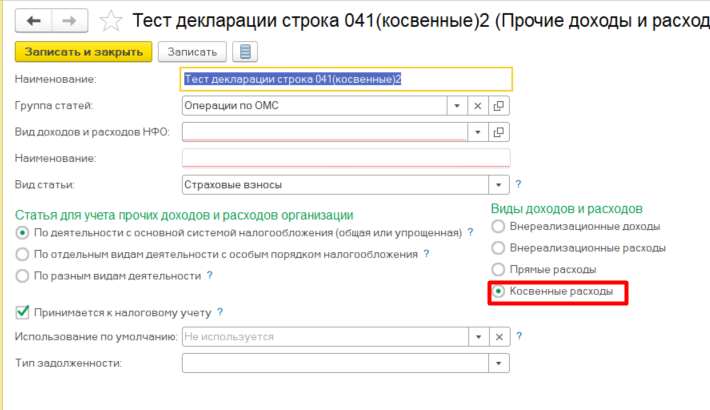This screenshot has width=710, height=410.
Task: Click the back navigation arrow
Action: click(36, 20)
